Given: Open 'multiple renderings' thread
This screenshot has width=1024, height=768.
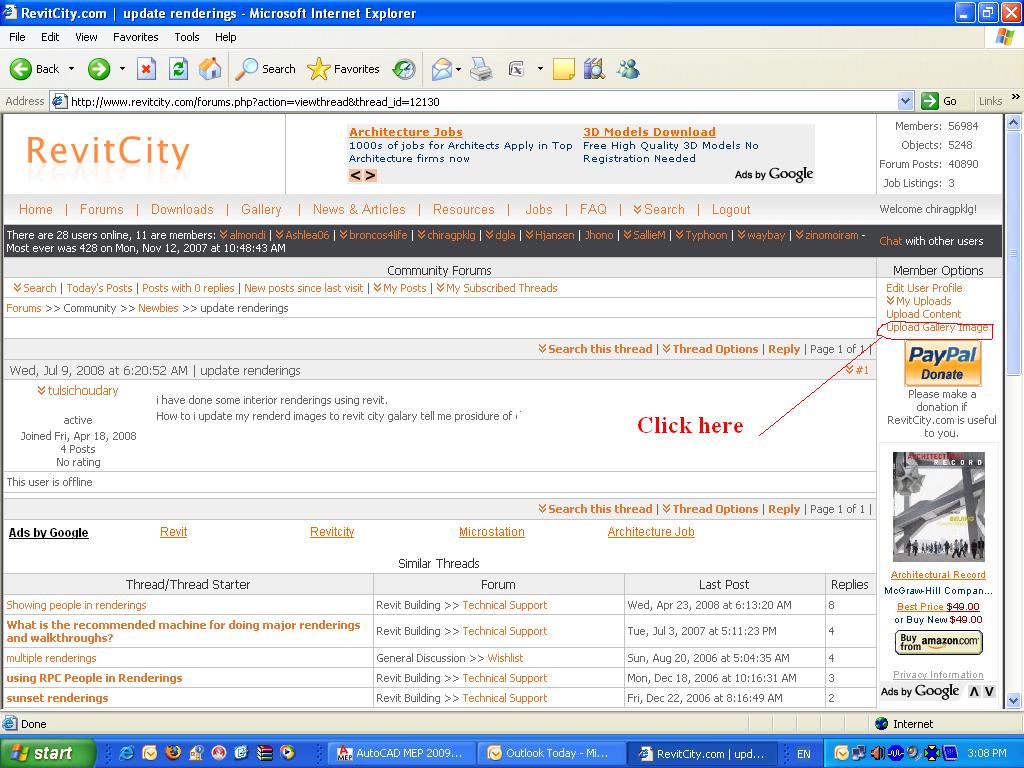Looking at the screenshot, I should [x=51, y=658].
